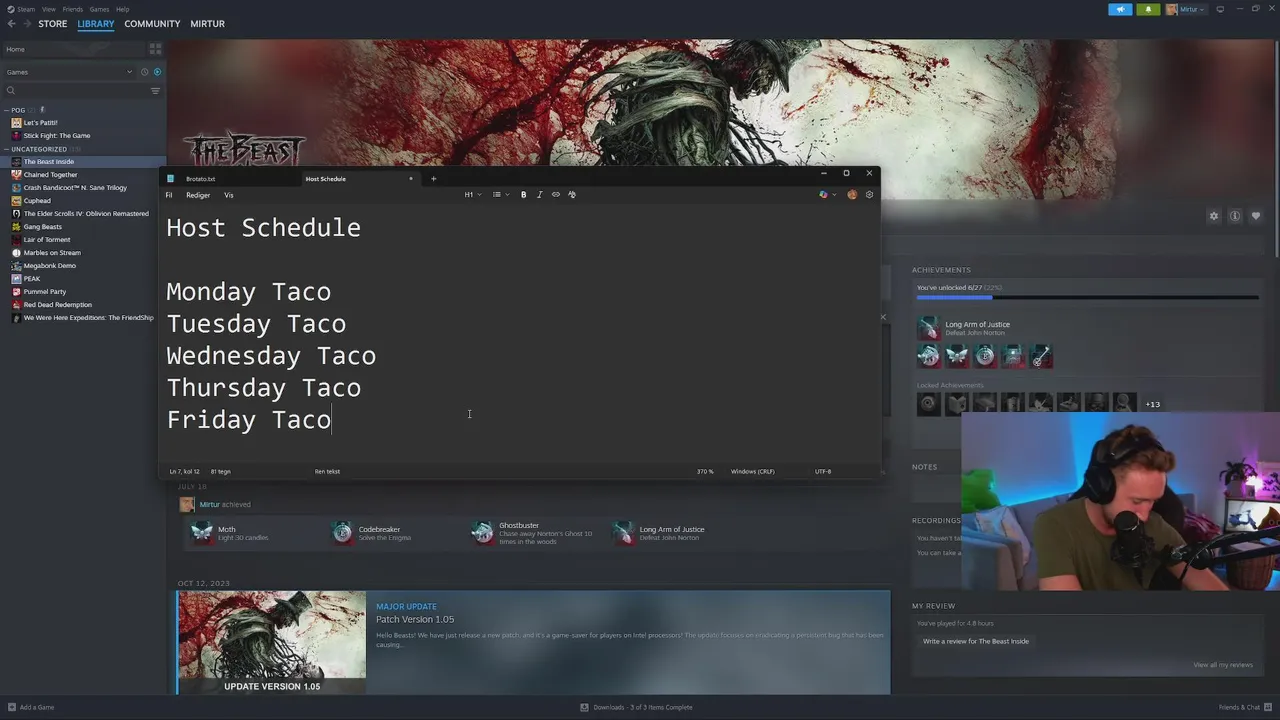Image resolution: width=1280 pixels, height=720 pixels.
Task: Open Friends & Chat
Action: point(1245,707)
